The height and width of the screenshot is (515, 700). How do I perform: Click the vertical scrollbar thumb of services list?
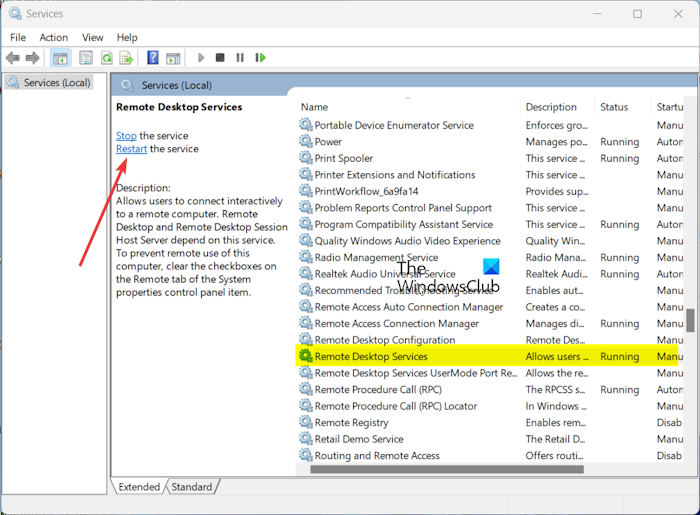tap(690, 320)
